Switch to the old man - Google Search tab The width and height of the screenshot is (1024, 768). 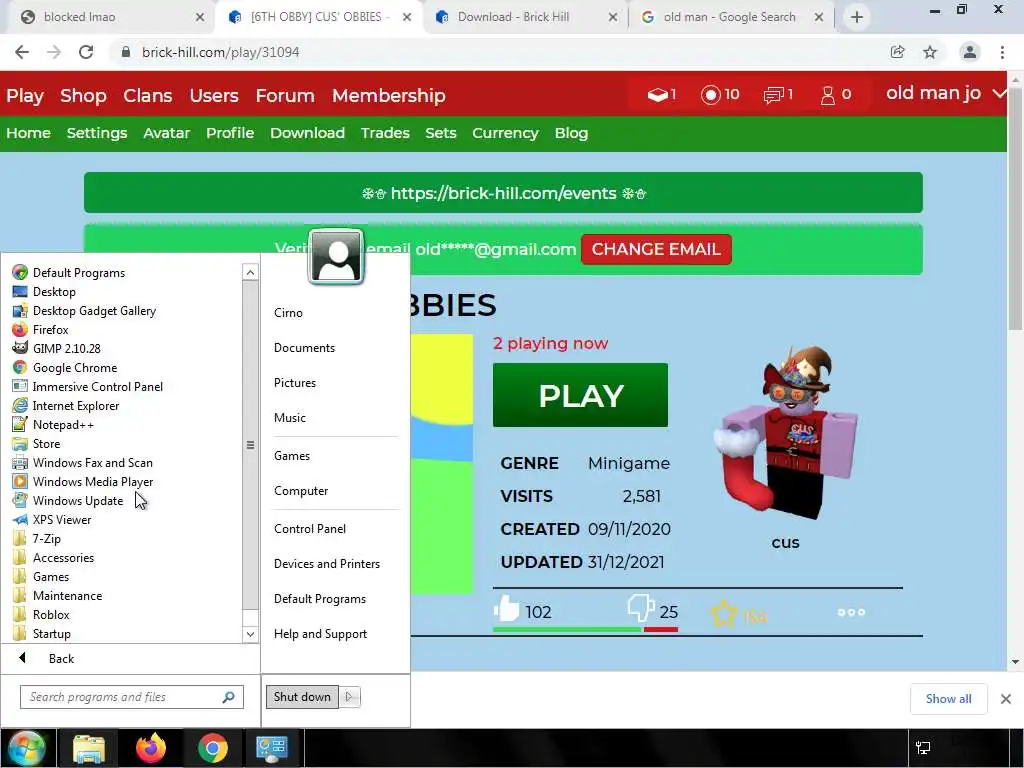point(730,17)
